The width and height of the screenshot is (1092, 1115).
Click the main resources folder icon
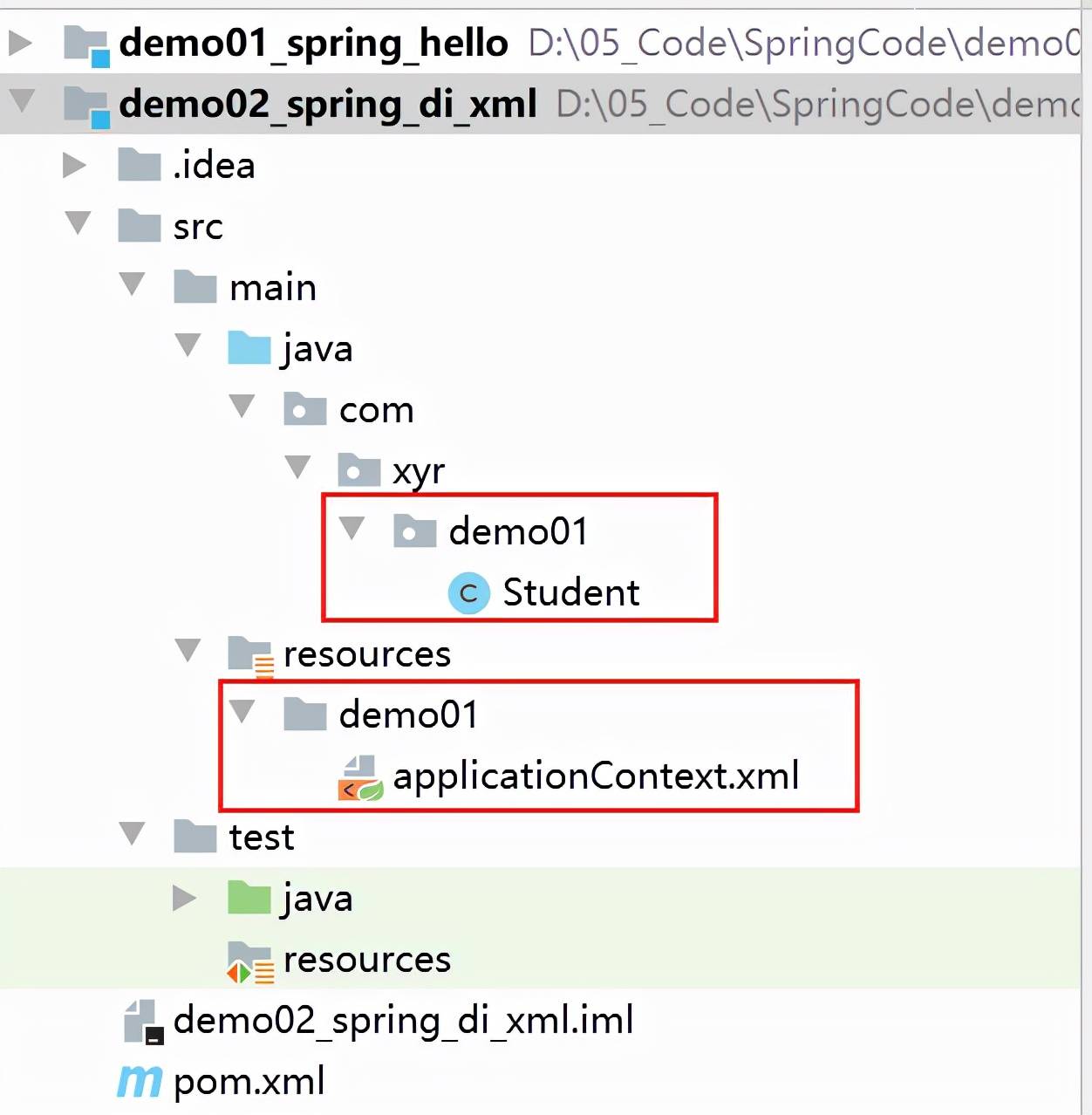[250, 657]
